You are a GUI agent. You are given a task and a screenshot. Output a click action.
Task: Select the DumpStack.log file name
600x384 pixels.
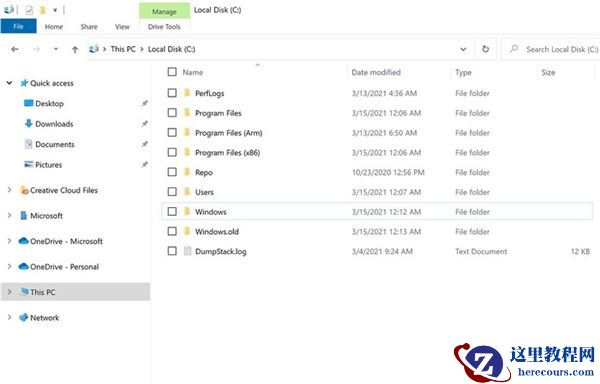pos(220,251)
